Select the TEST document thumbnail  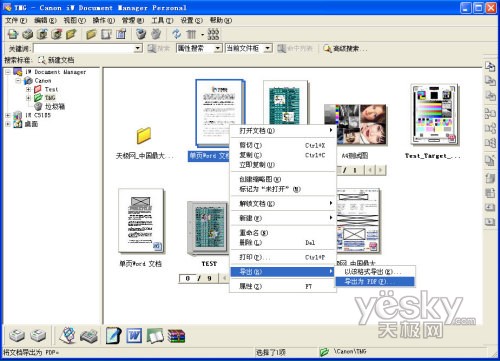pos(208,228)
